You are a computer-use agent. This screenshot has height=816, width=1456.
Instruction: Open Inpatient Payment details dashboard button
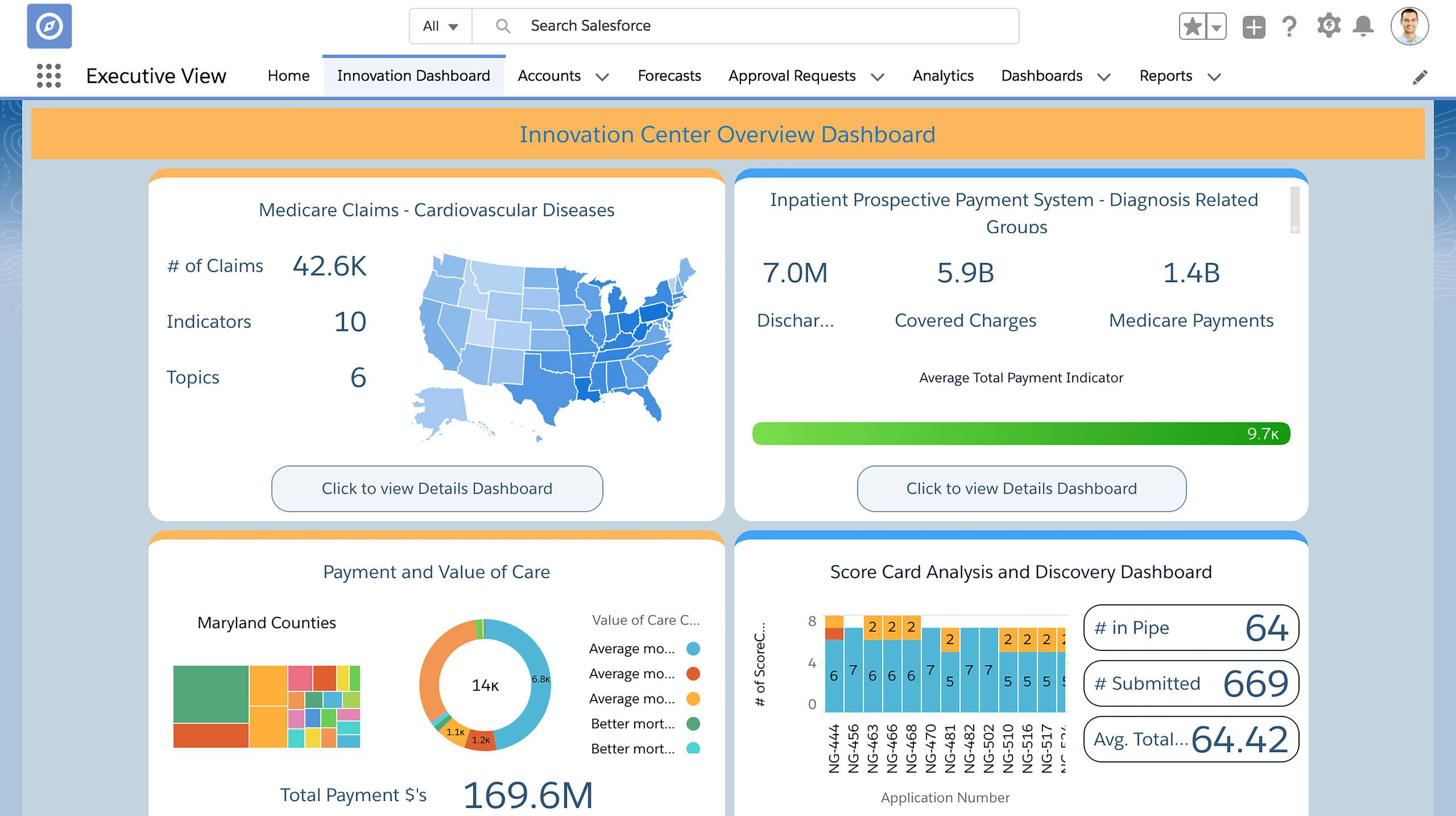(x=1021, y=488)
